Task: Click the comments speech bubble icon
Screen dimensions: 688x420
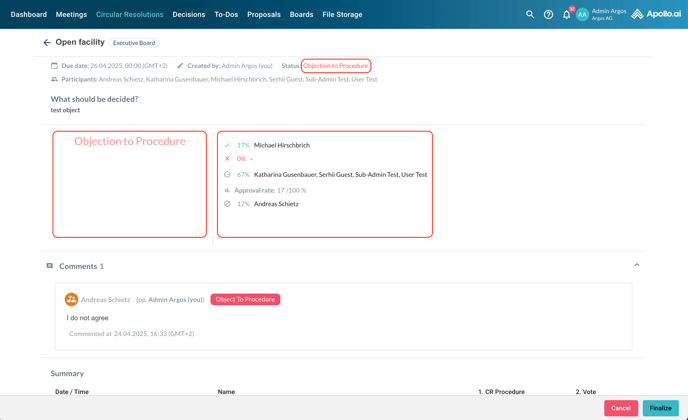Action: tap(50, 266)
